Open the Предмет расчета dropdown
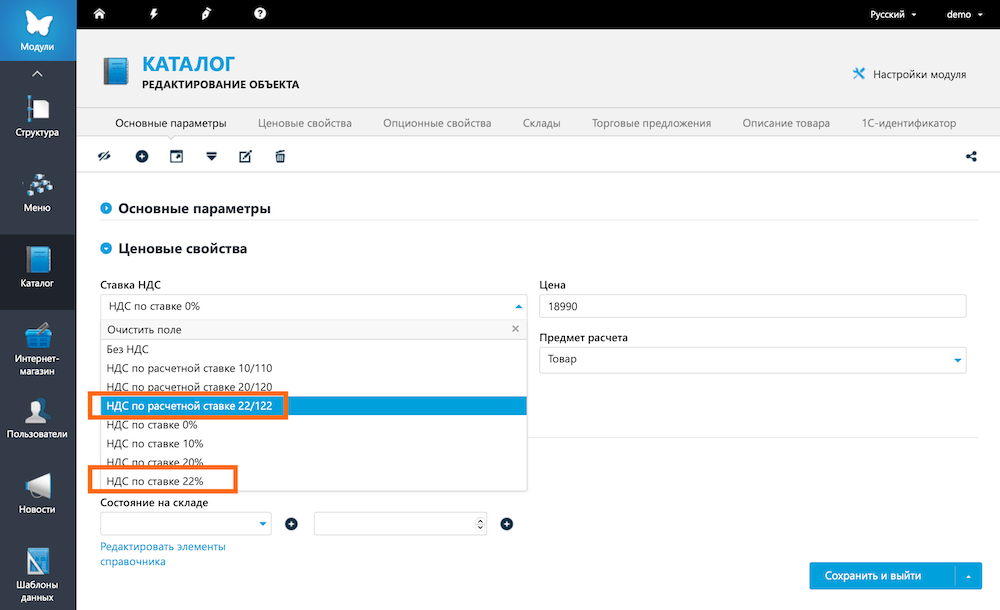1000x610 pixels. click(x=752, y=360)
